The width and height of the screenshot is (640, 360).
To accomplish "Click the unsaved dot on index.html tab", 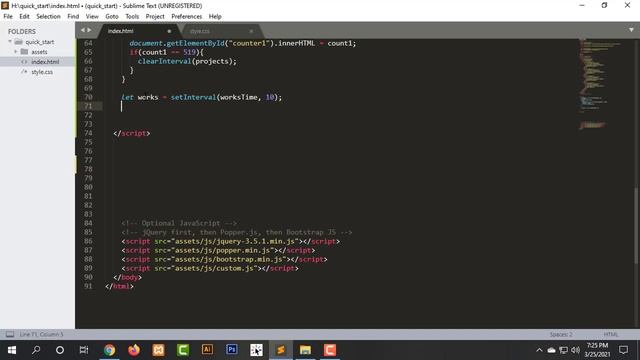I will click(169, 31).
